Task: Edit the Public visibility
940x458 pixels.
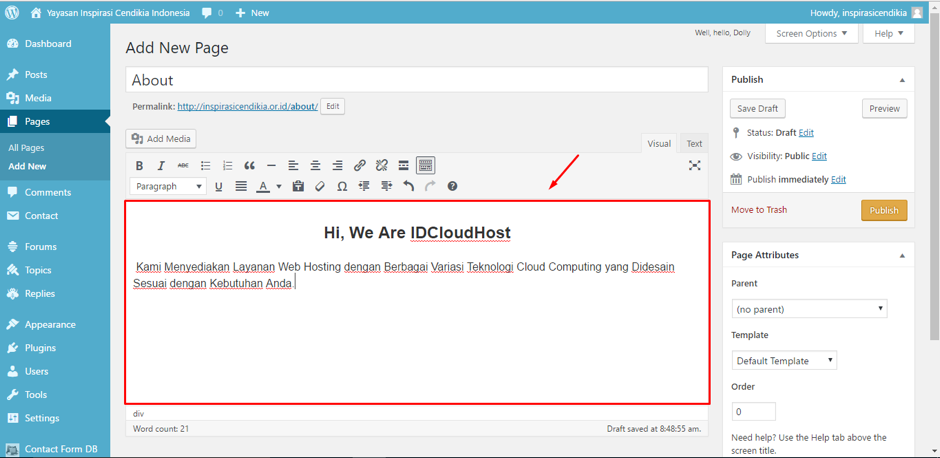Action: coord(819,156)
